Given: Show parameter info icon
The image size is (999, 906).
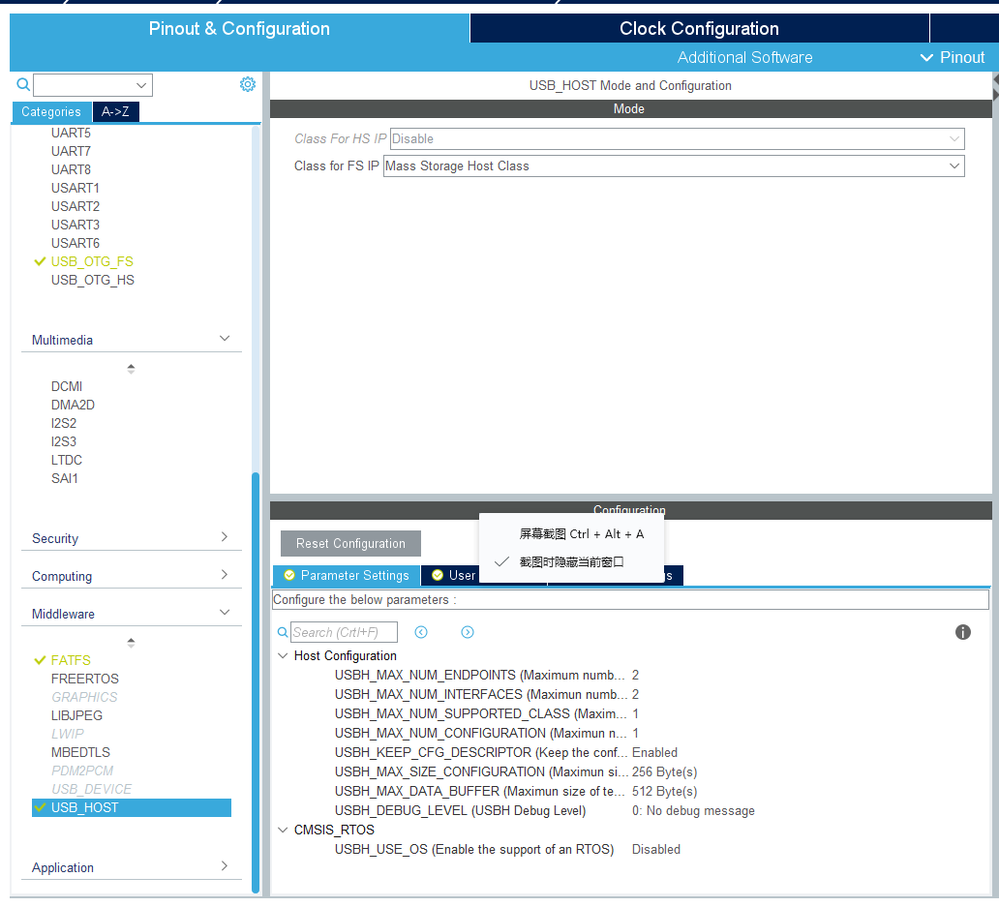Looking at the screenshot, I should pyautogui.click(x=963, y=632).
